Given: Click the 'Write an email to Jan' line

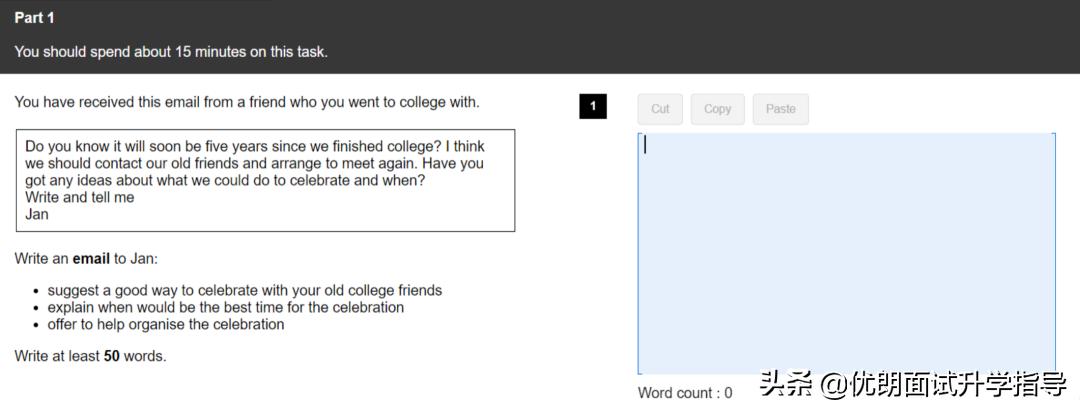Looking at the screenshot, I should 86,259.
